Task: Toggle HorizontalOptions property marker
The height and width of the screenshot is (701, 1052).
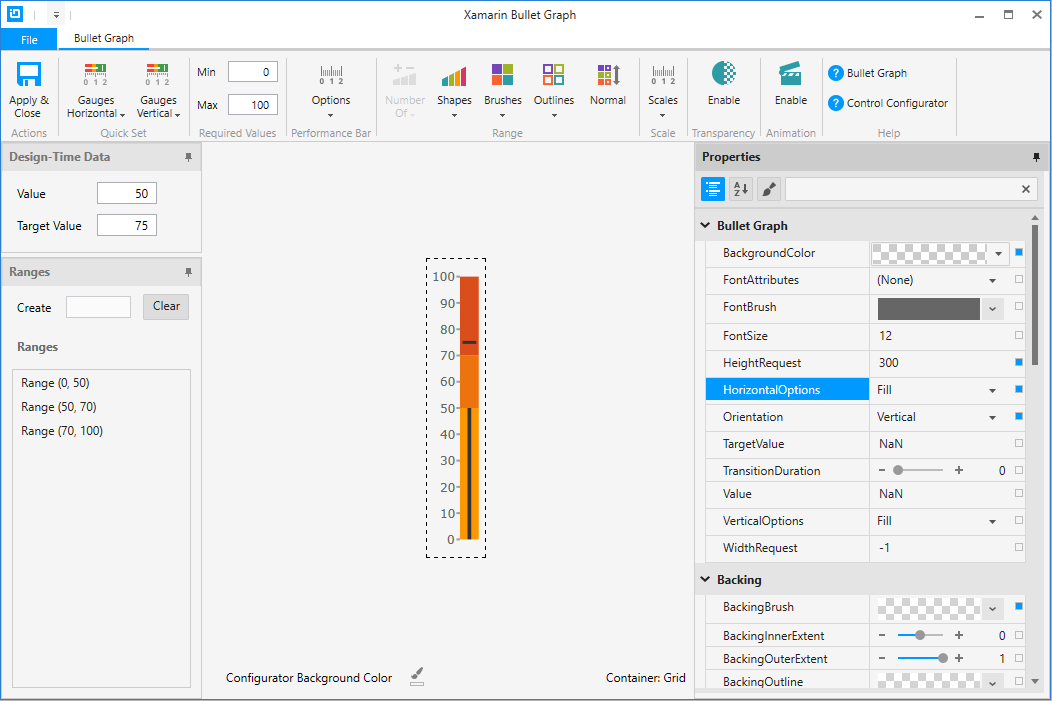Action: [x=1019, y=389]
